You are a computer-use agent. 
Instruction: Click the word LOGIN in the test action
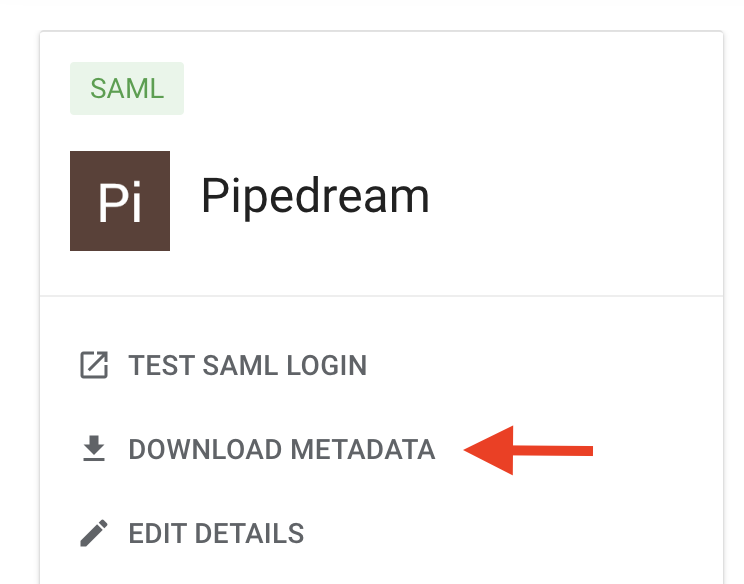[x=327, y=365]
